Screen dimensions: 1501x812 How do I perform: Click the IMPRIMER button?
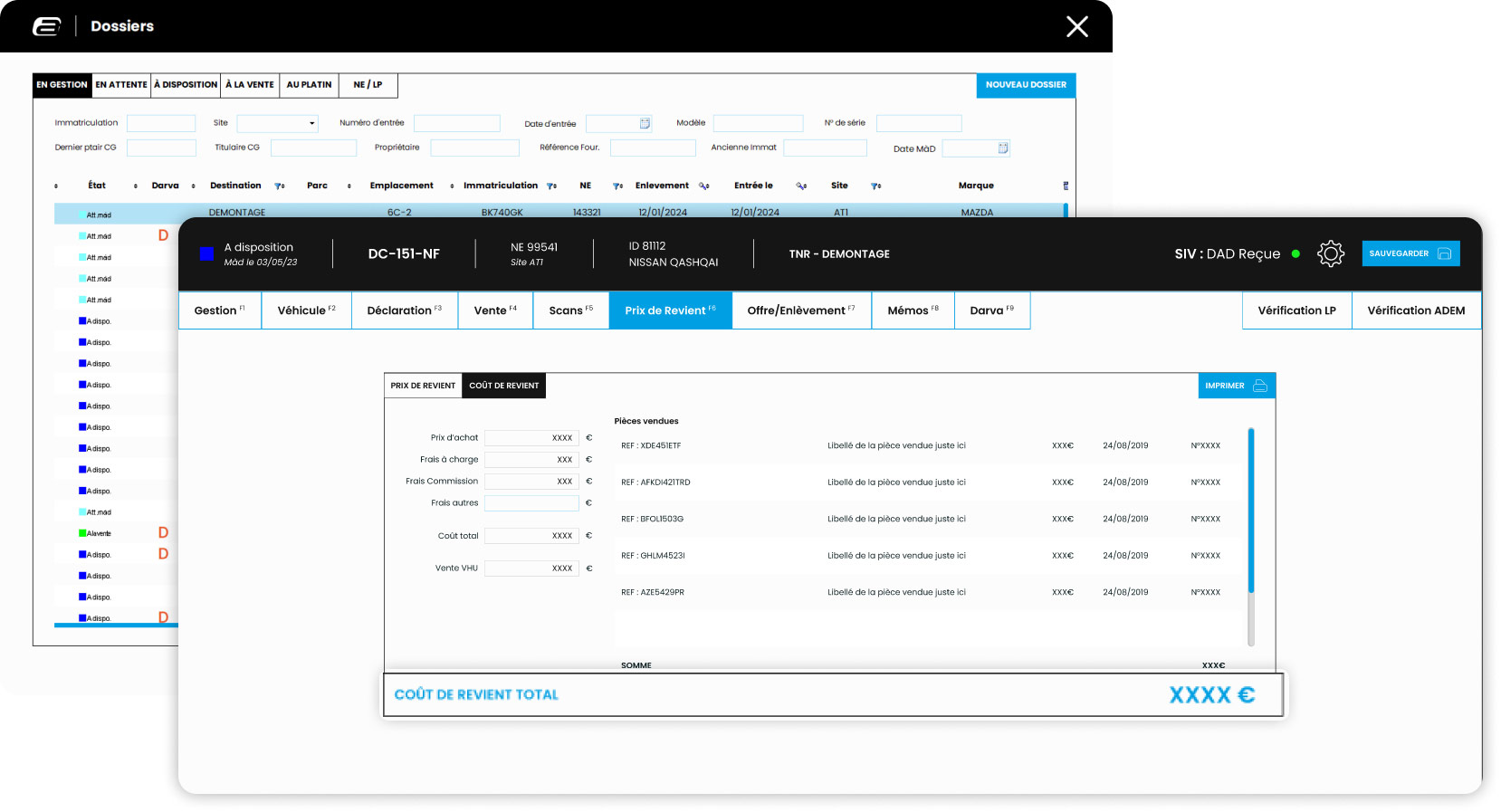coord(1237,386)
